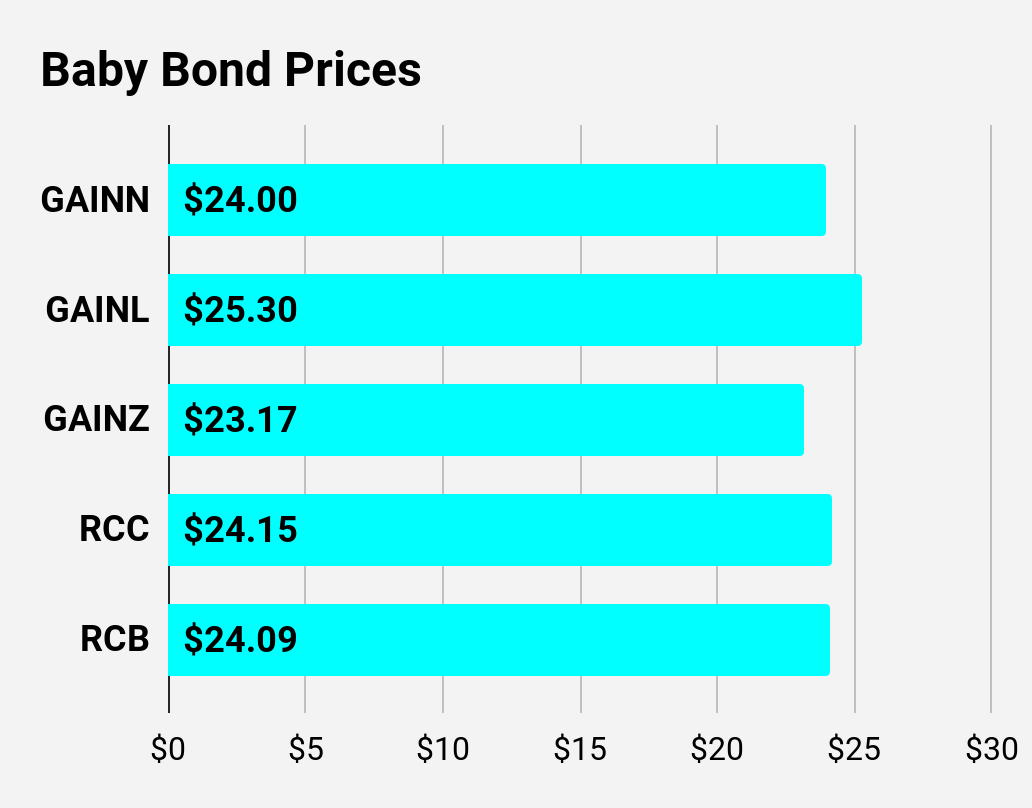1032x808 pixels.
Task: Select the $25 axis tick label
Action: click(854, 749)
